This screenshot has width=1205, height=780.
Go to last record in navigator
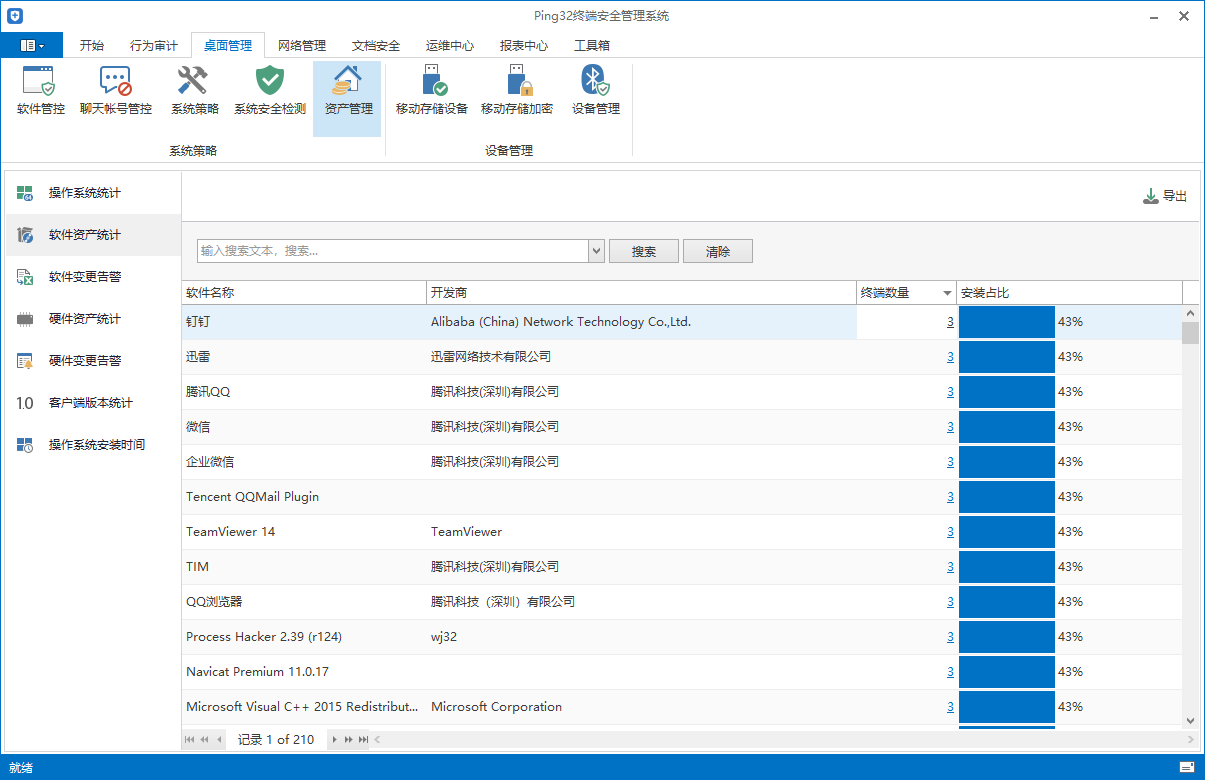click(x=364, y=740)
